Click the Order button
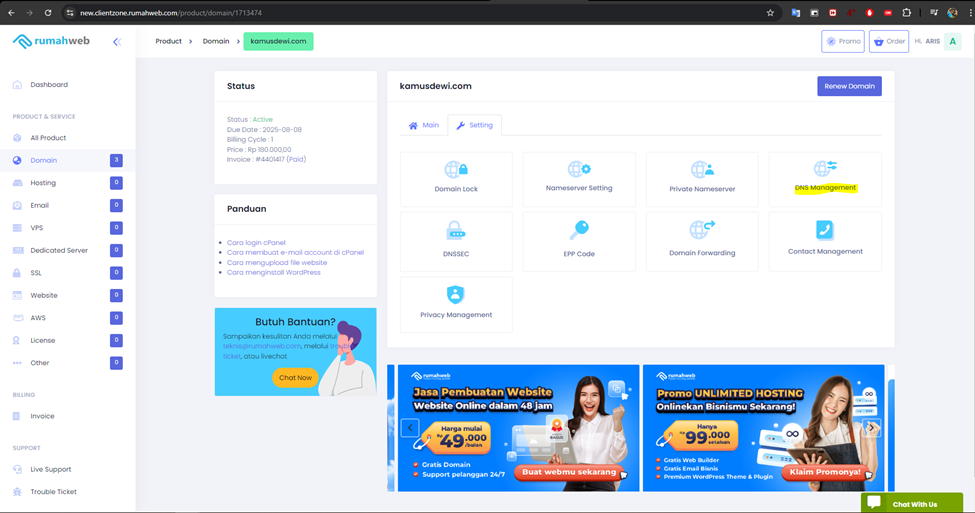Image resolution: width=975 pixels, height=513 pixels. pyautogui.click(x=889, y=42)
